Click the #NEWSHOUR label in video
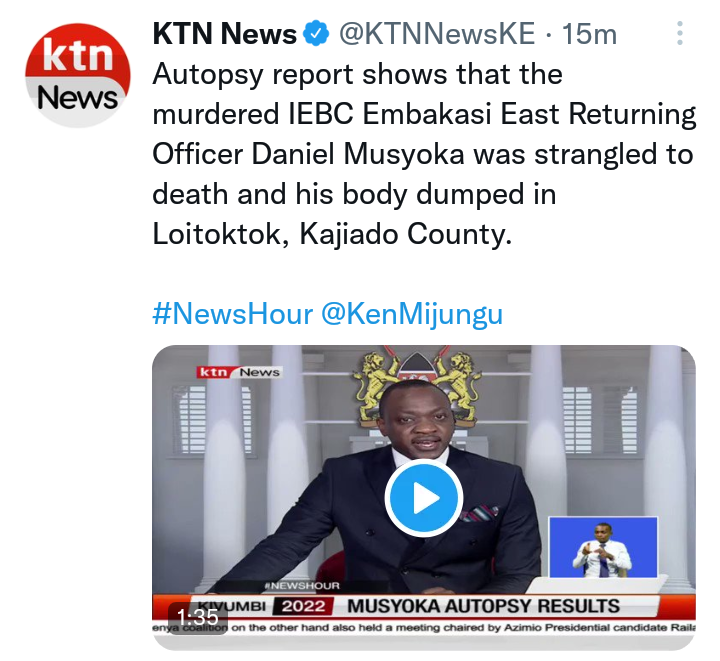Image resolution: width=720 pixels, height=661 pixels. pos(302,586)
